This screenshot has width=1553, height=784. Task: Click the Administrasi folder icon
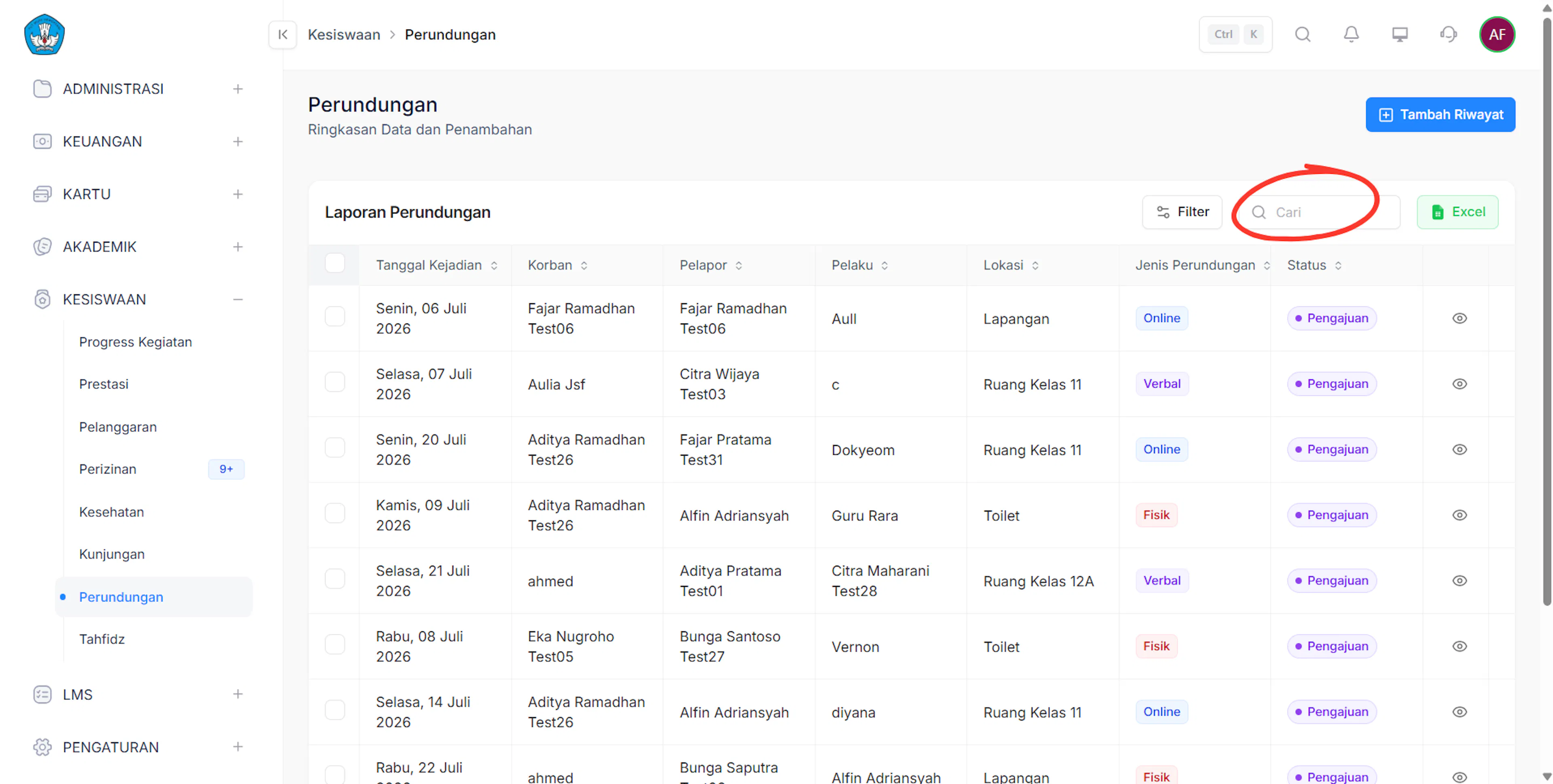coord(42,89)
